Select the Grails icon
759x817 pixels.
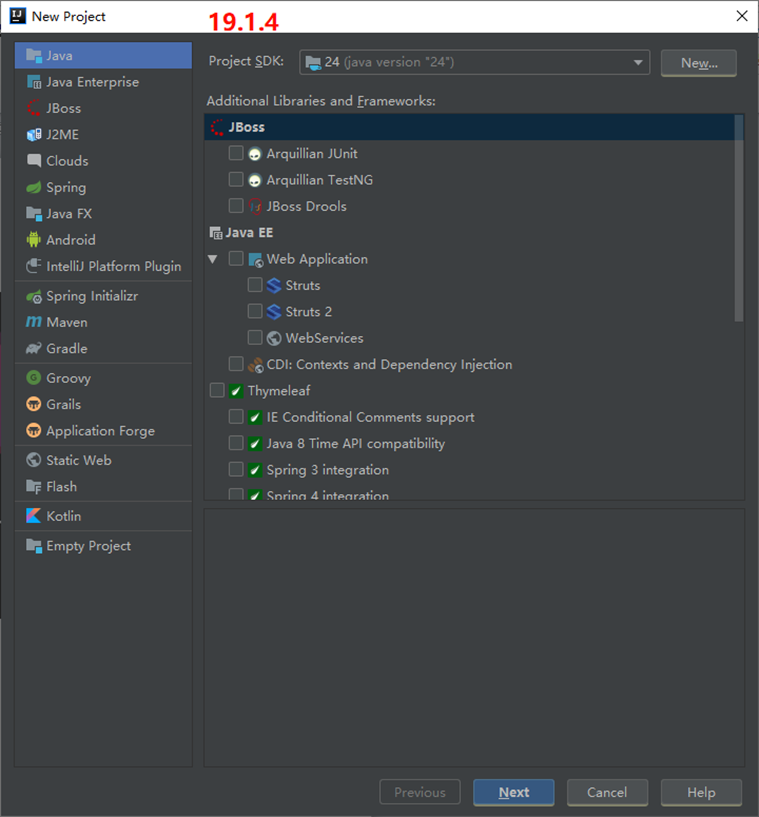(x=34, y=404)
